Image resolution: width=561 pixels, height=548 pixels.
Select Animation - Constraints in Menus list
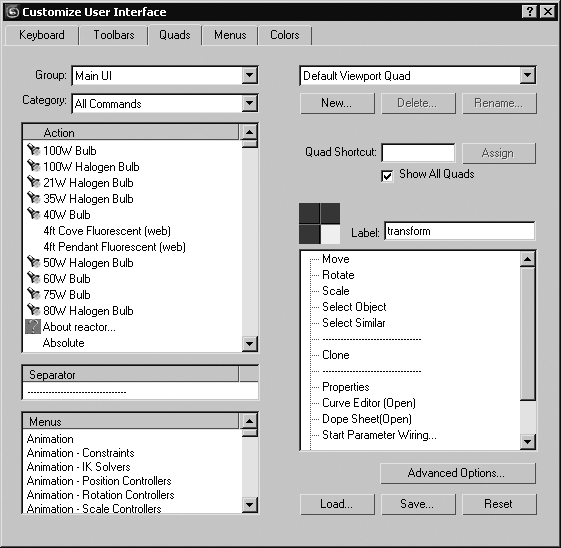click(x=81, y=453)
